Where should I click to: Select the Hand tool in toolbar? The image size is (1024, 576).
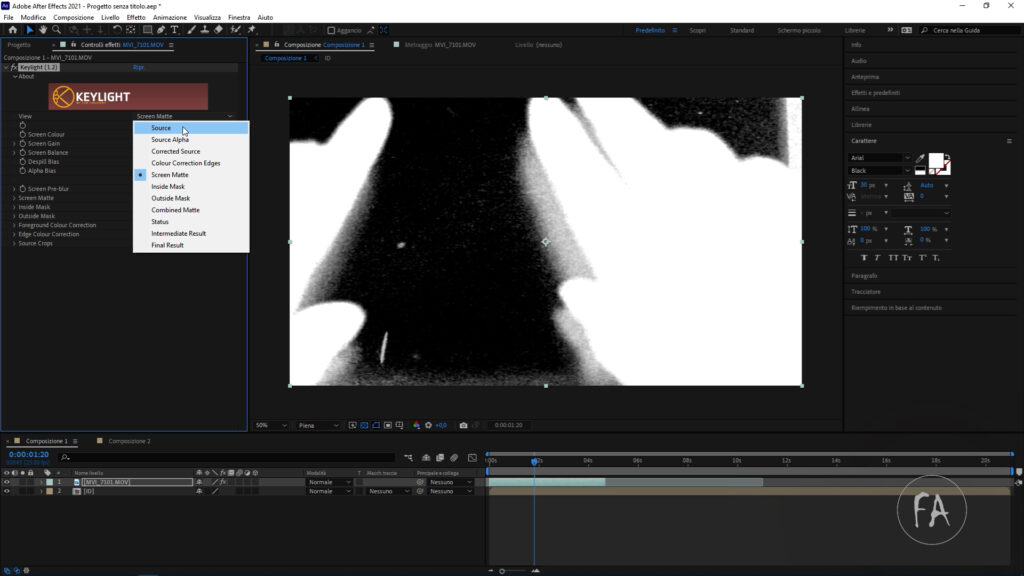[43, 30]
